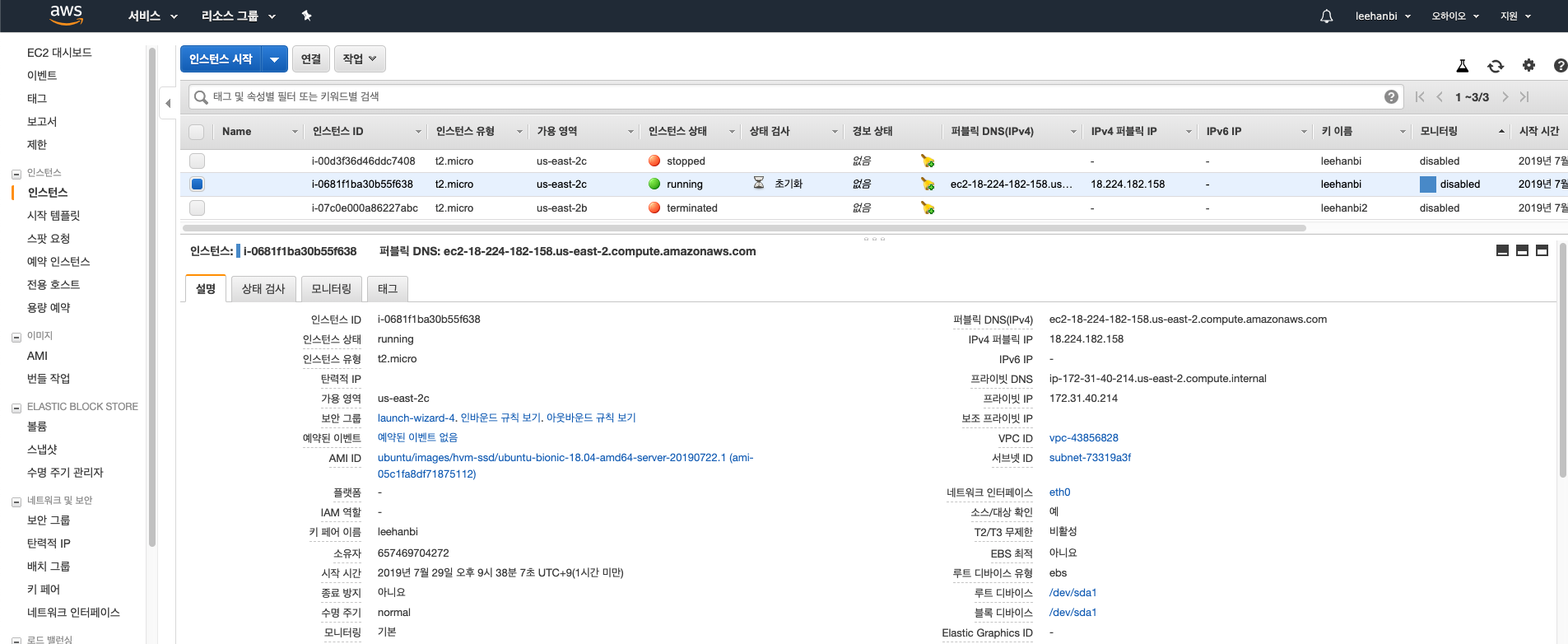Switch to the 모니터링 tab

(x=331, y=289)
